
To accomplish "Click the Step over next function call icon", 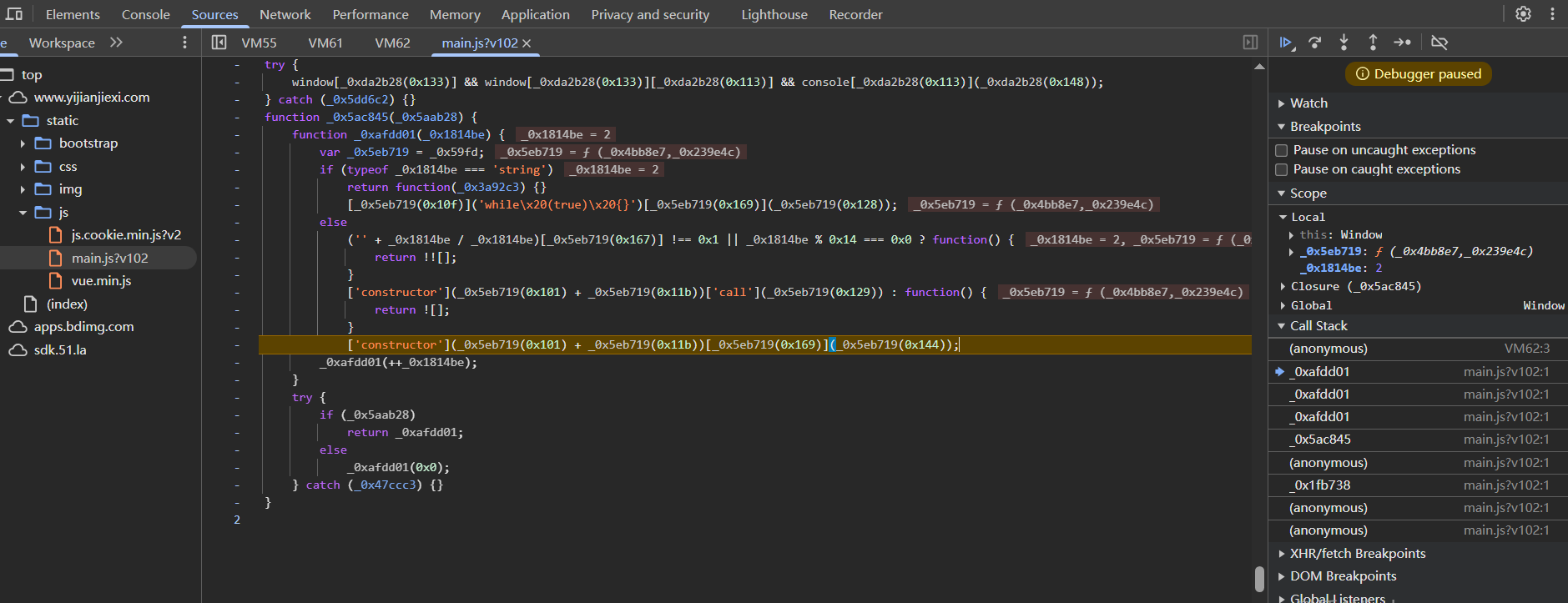I will pyautogui.click(x=1315, y=43).
